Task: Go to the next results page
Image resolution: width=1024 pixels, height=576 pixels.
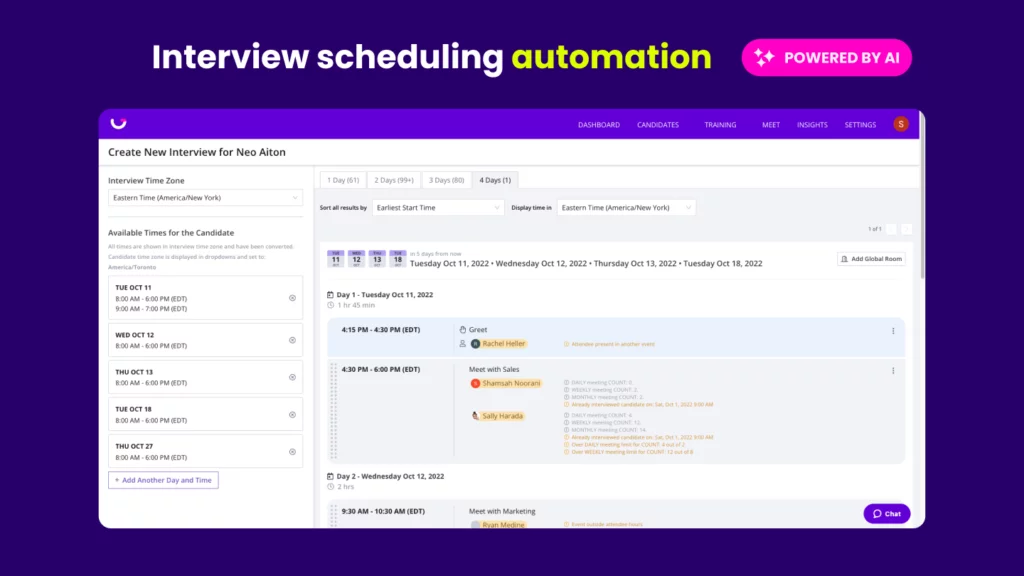Action: click(x=906, y=229)
